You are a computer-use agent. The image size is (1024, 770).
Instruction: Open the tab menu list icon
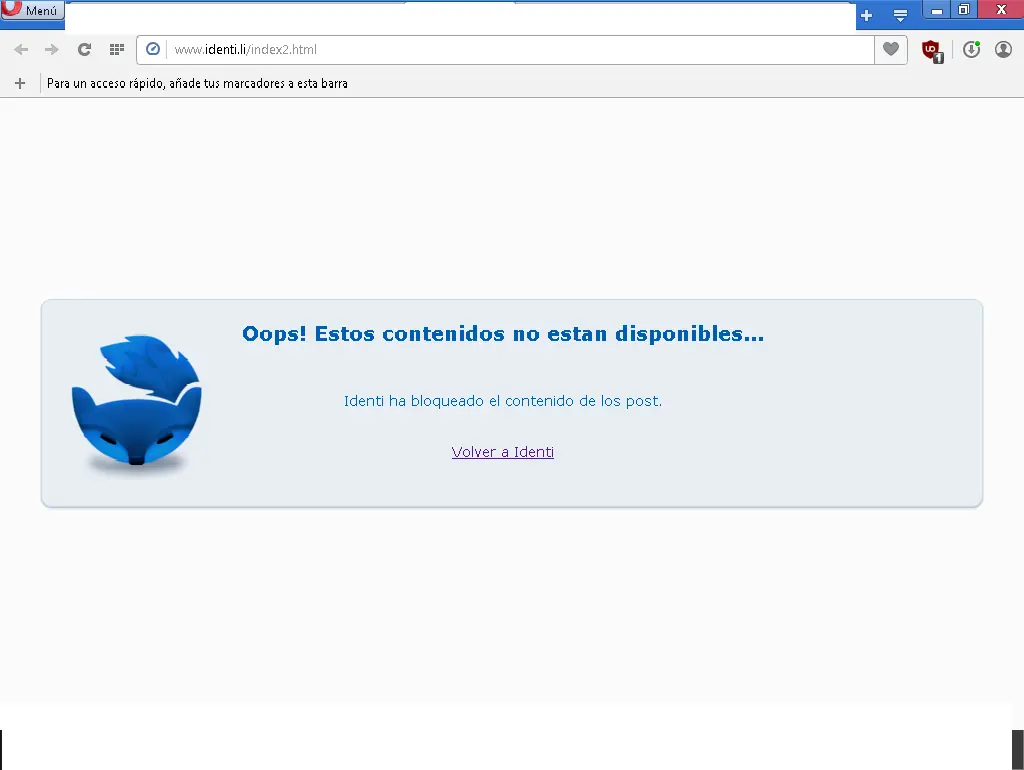pos(901,16)
